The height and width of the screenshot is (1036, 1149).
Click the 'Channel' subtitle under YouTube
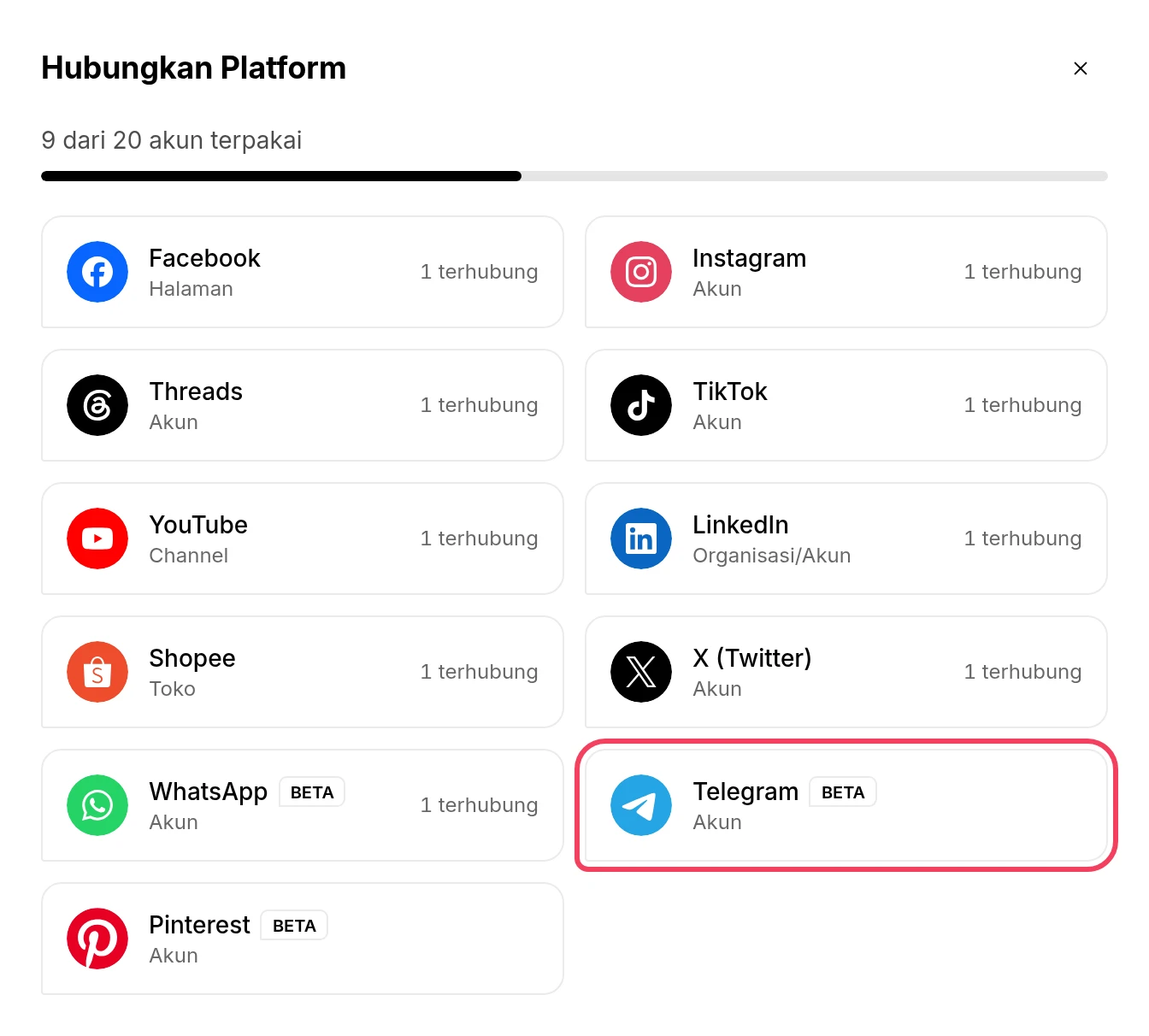point(188,556)
